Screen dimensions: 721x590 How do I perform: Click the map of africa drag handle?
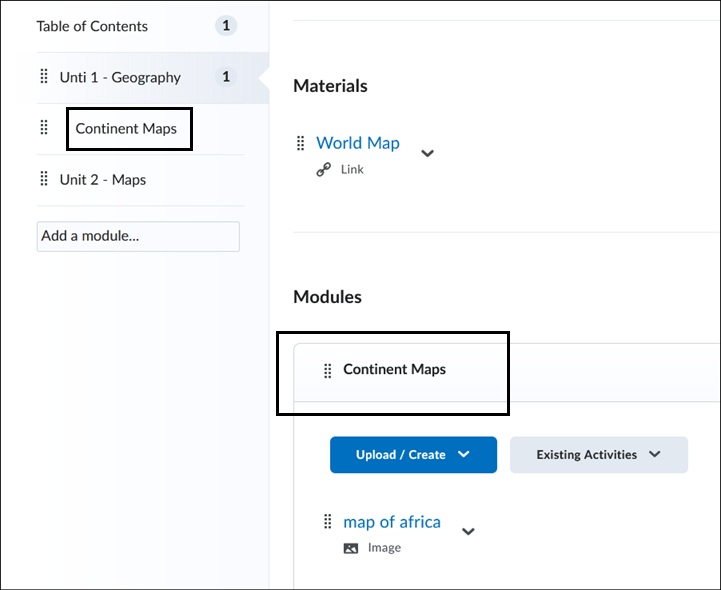click(x=327, y=522)
